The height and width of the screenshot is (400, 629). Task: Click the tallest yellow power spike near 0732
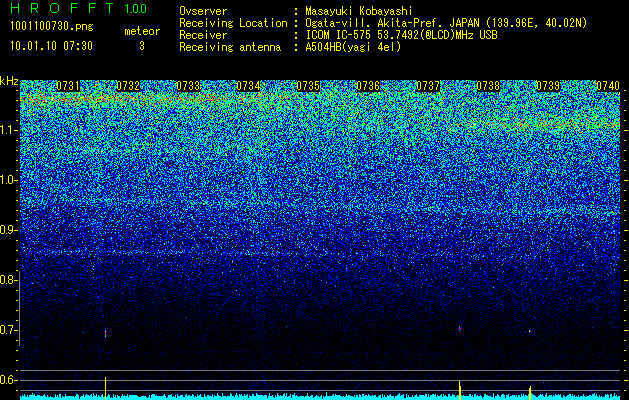pyautogui.click(x=106, y=388)
